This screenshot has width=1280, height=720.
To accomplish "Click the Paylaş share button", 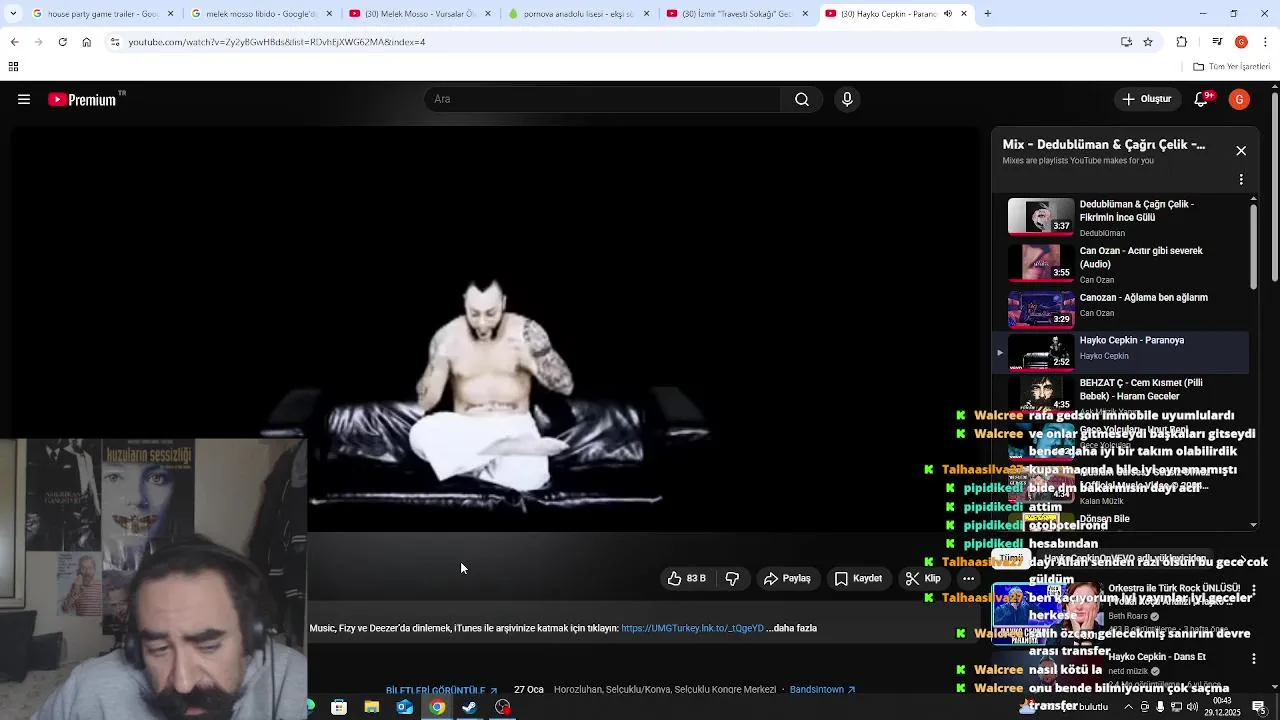I will 787,578.
